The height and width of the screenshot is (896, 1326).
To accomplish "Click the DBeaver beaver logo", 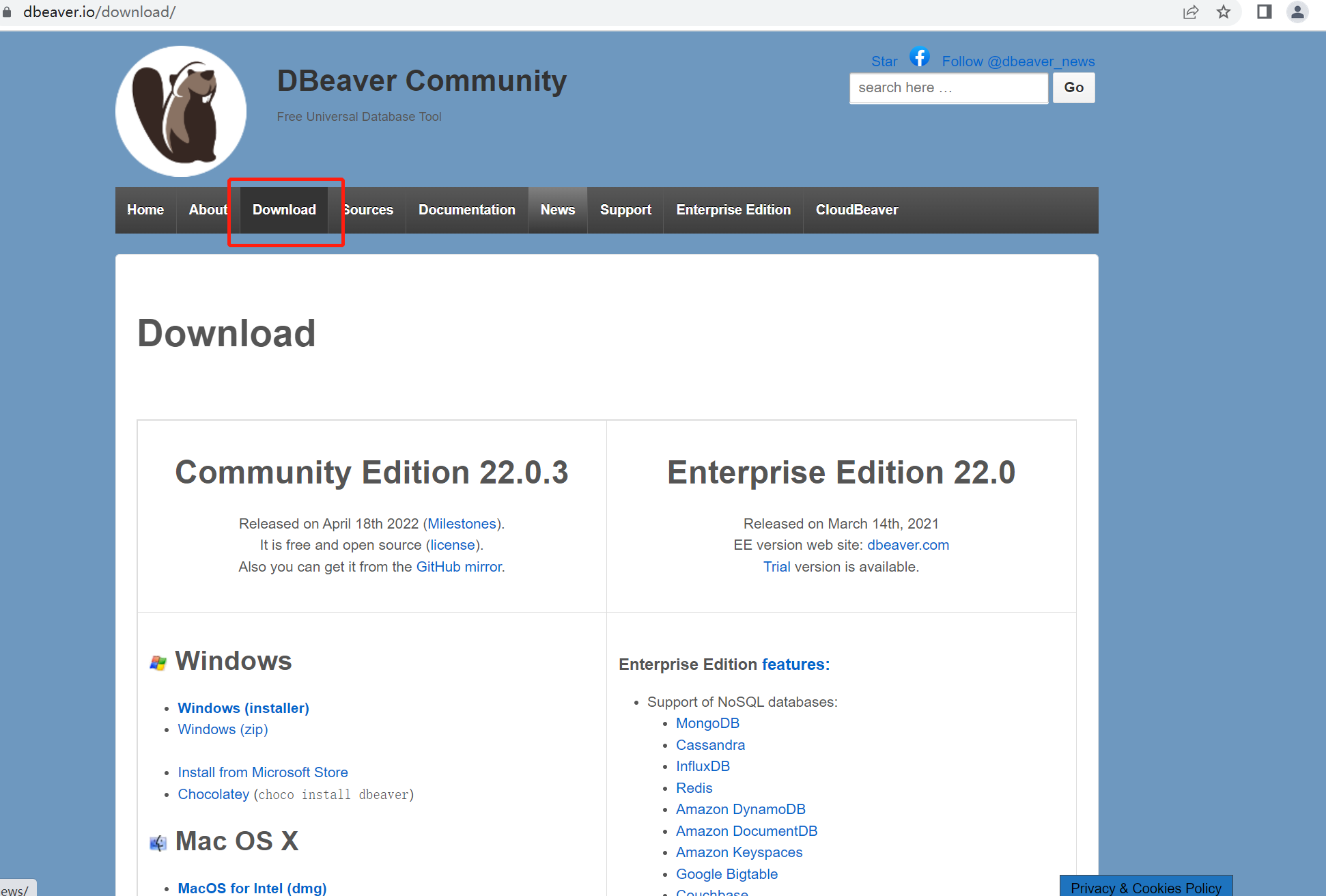I will (x=181, y=111).
